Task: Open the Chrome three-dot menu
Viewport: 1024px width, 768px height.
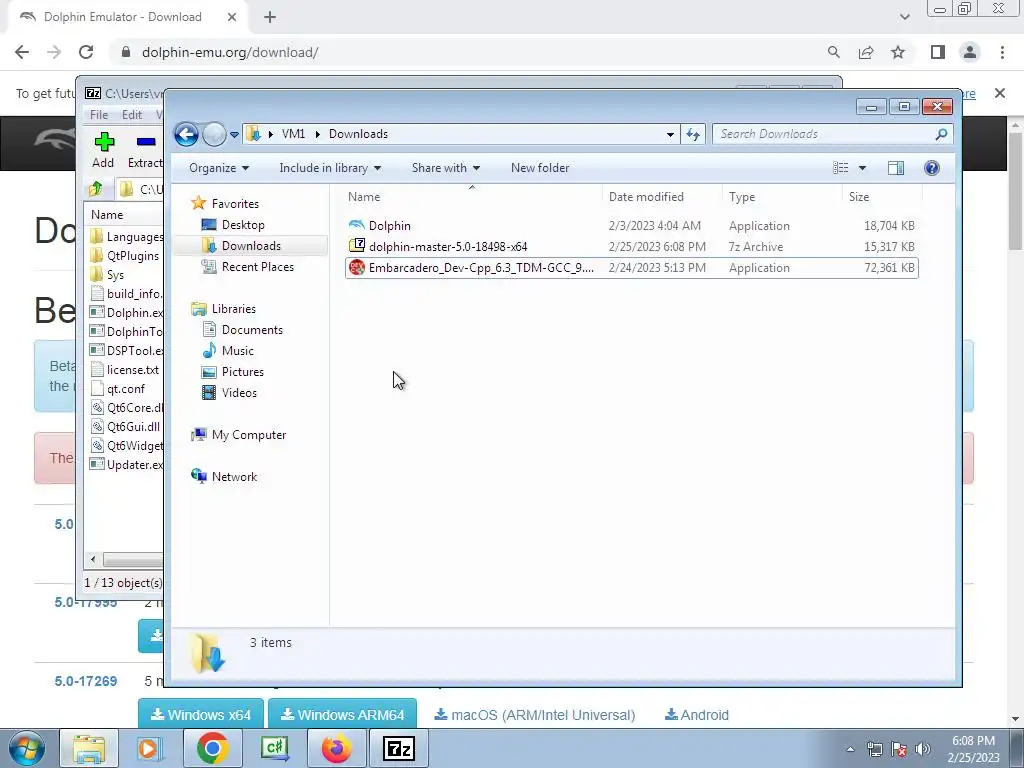Action: coord(1002,52)
